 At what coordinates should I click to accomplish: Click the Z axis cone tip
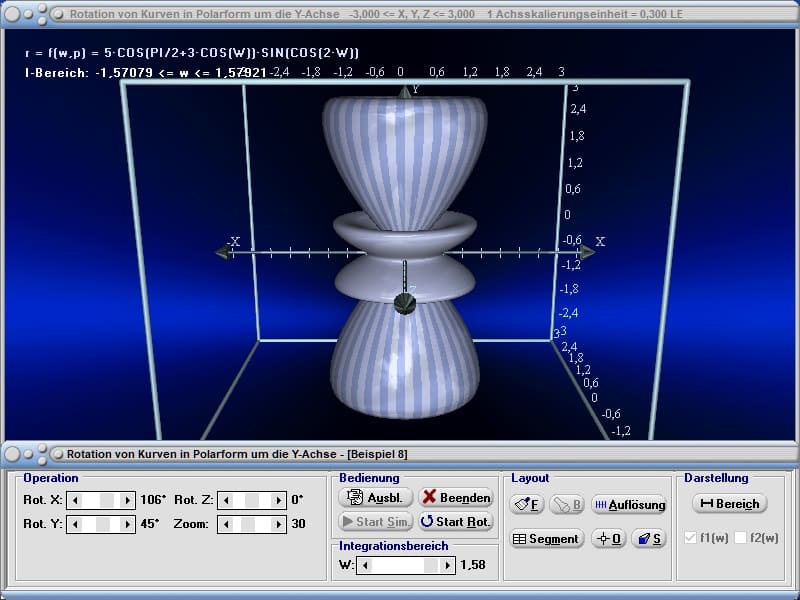tap(405, 304)
